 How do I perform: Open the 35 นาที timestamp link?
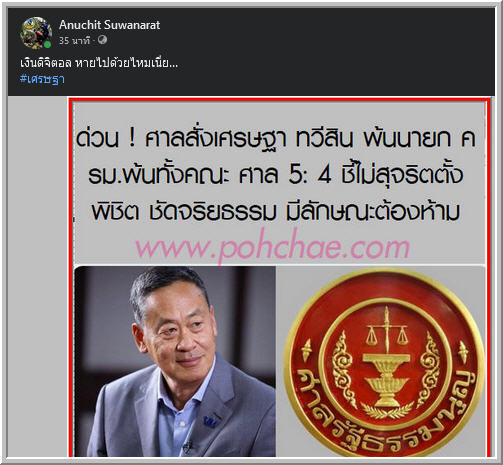(x=74, y=41)
